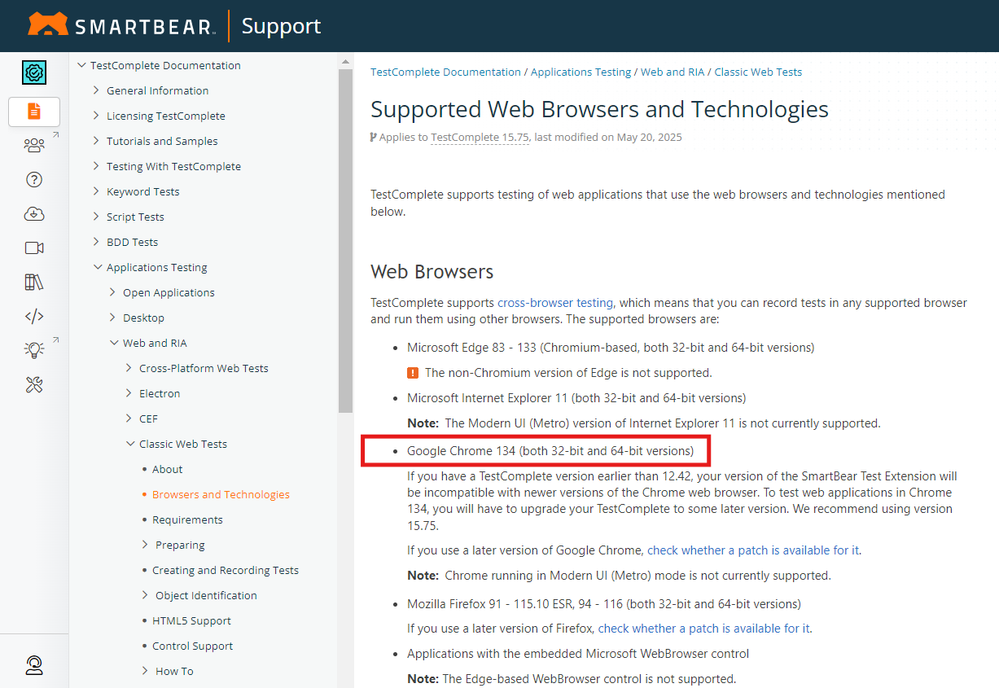Image resolution: width=999 pixels, height=688 pixels.
Task: Open the lightbulb ideas icon
Action: (x=34, y=350)
